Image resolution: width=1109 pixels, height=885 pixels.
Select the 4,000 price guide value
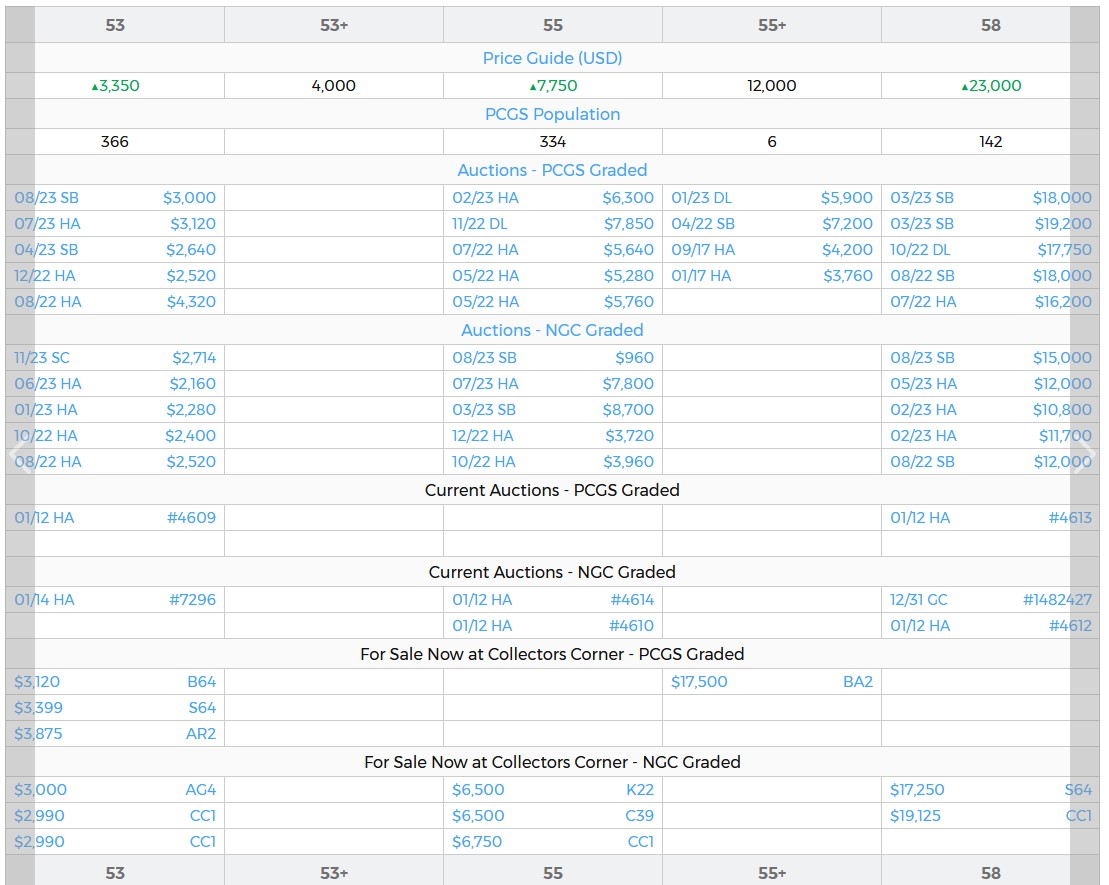(334, 86)
